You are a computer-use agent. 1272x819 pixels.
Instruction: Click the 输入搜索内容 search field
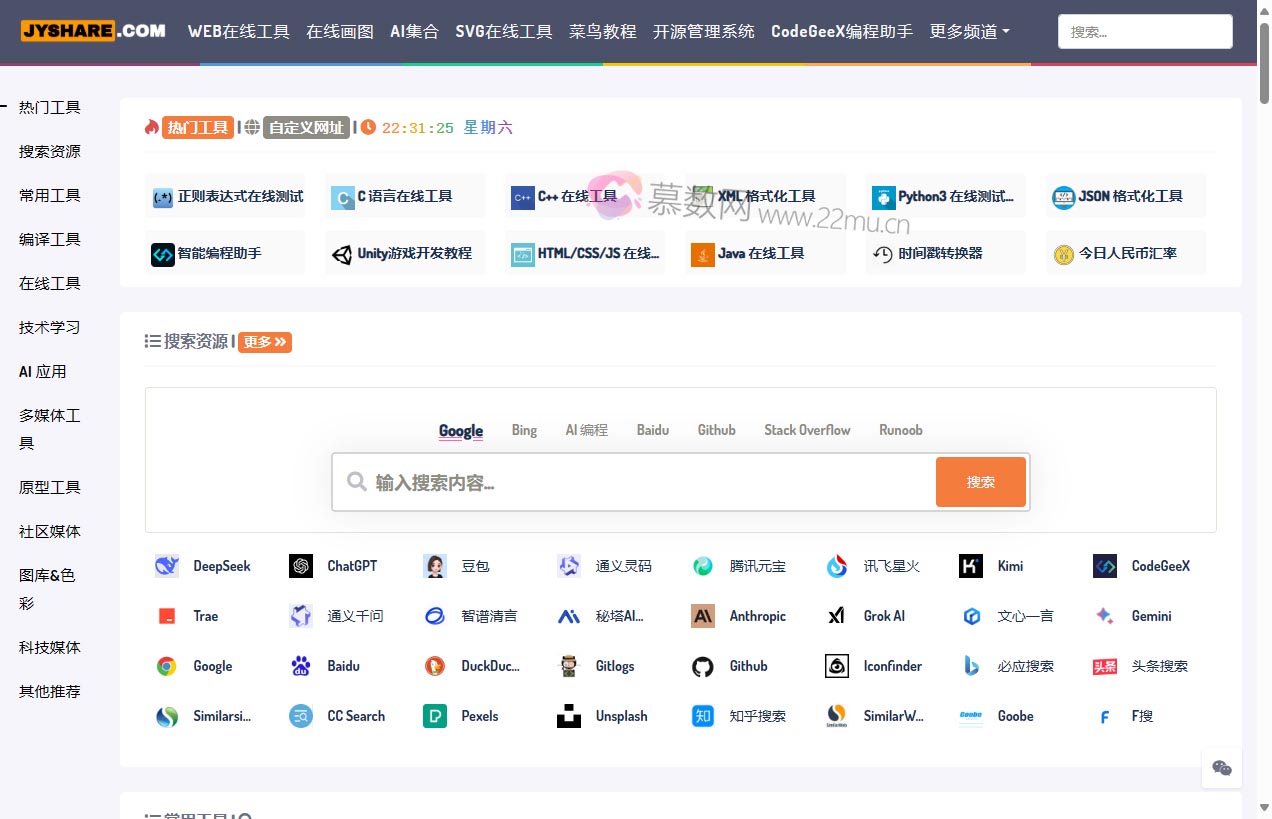(650, 482)
